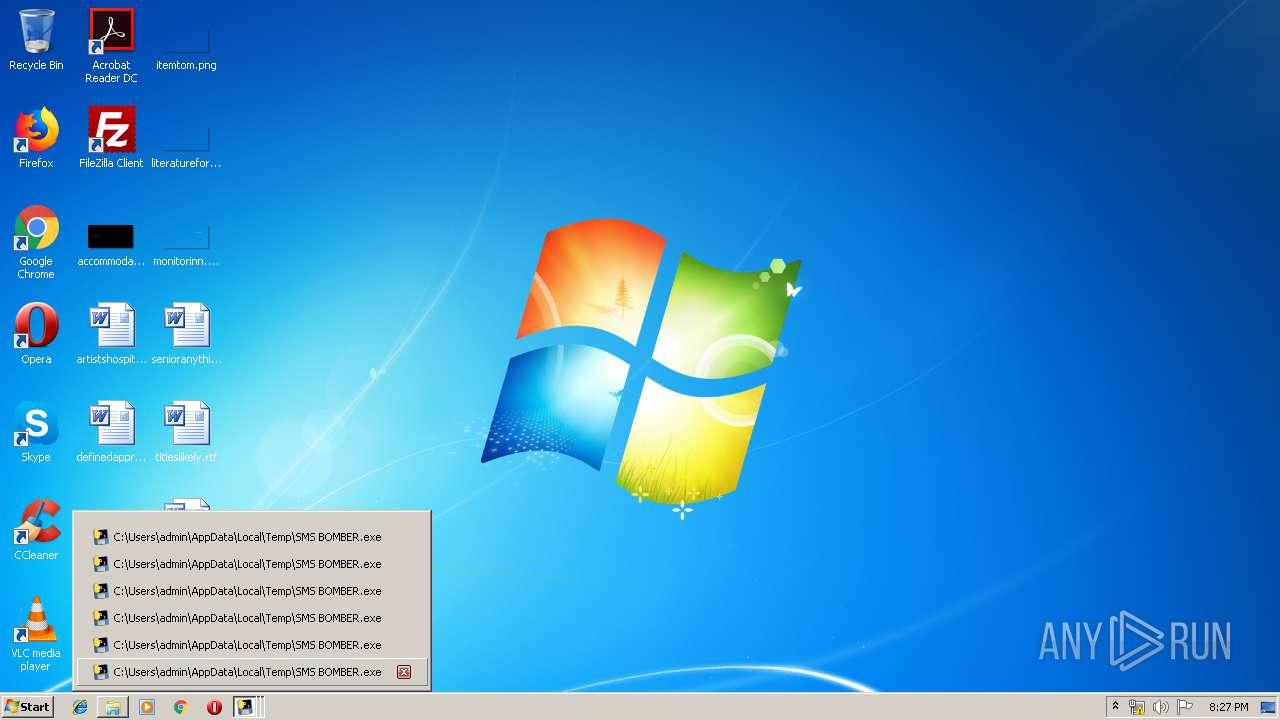Screen dimensions: 1280x720
Task: Click the SMS BOMBER taskbar group button
Action: pyautogui.click(x=247, y=707)
